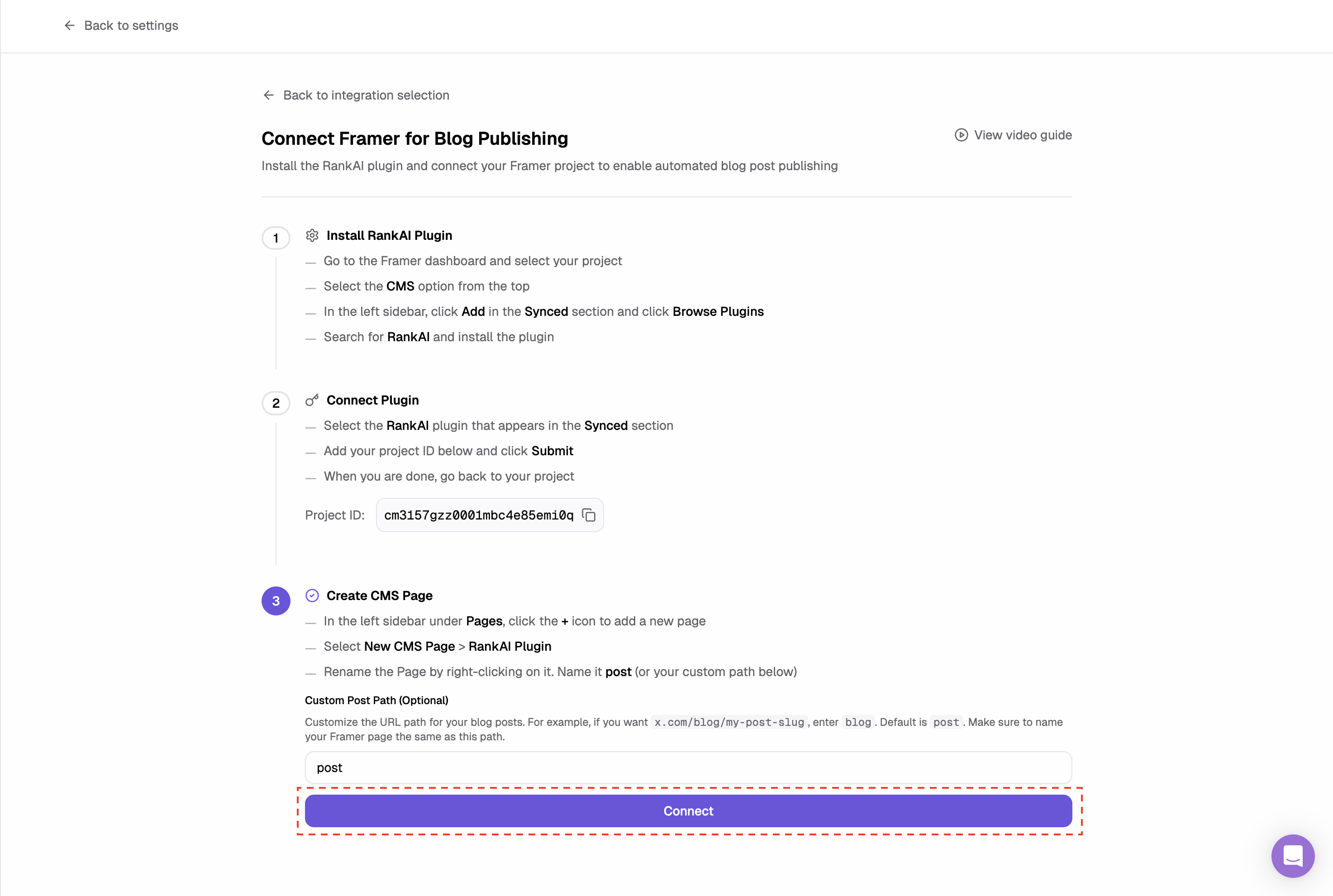Select the step 1 circle indicator
1333x896 pixels.
pyautogui.click(x=276, y=238)
